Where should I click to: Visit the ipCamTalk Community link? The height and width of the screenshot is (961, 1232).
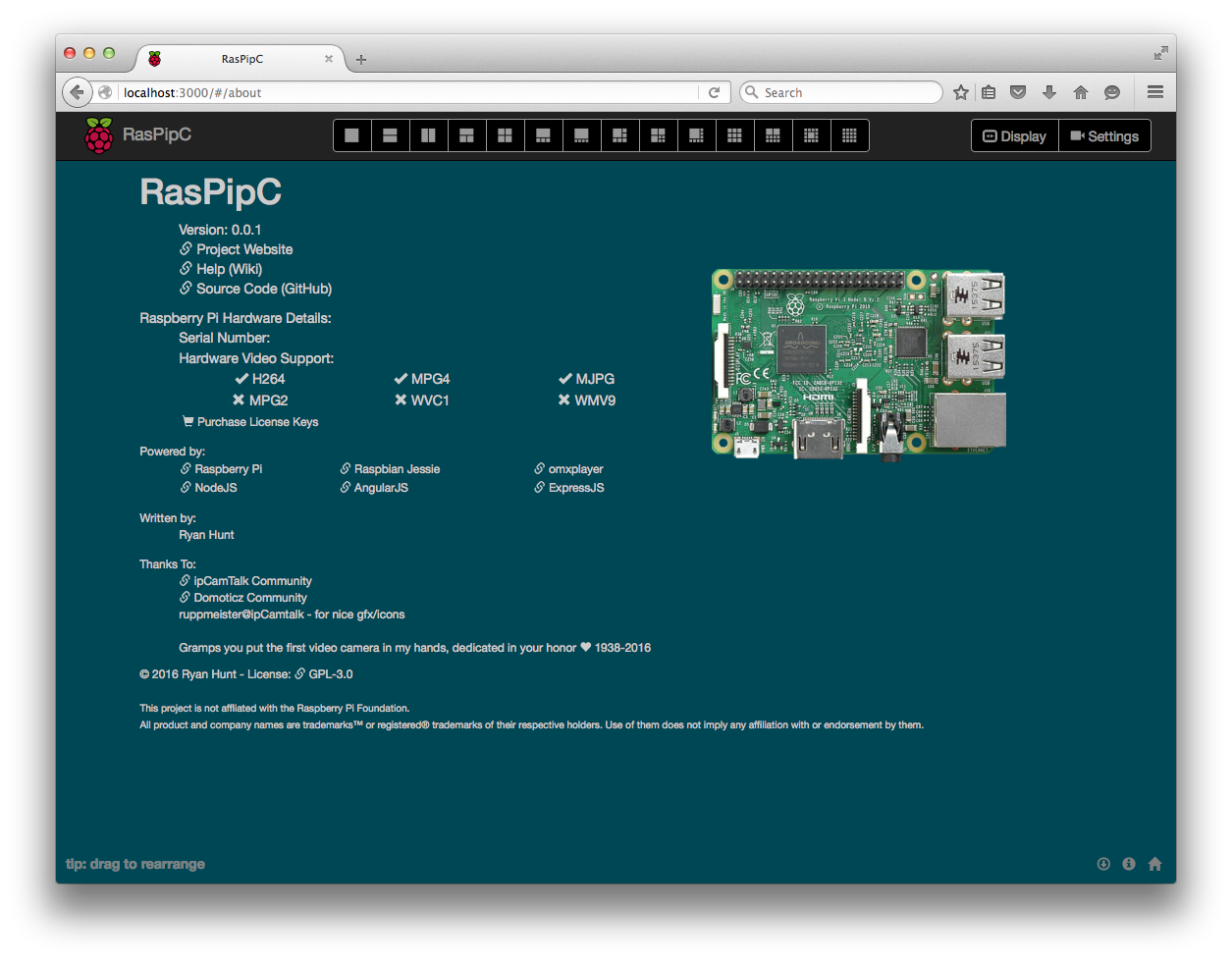(x=245, y=581)
